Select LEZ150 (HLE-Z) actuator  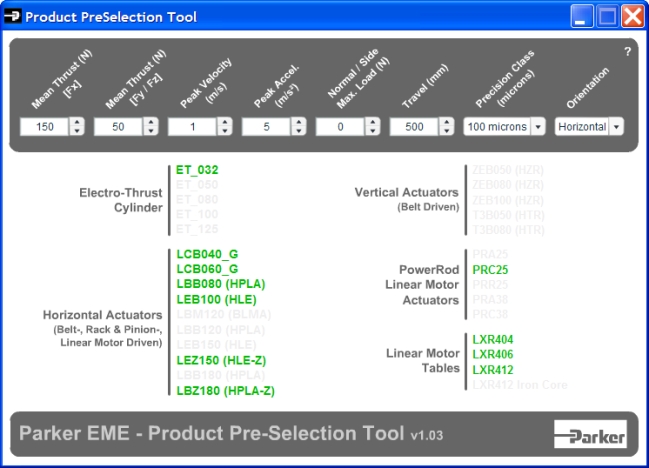[x=221, y=360]
